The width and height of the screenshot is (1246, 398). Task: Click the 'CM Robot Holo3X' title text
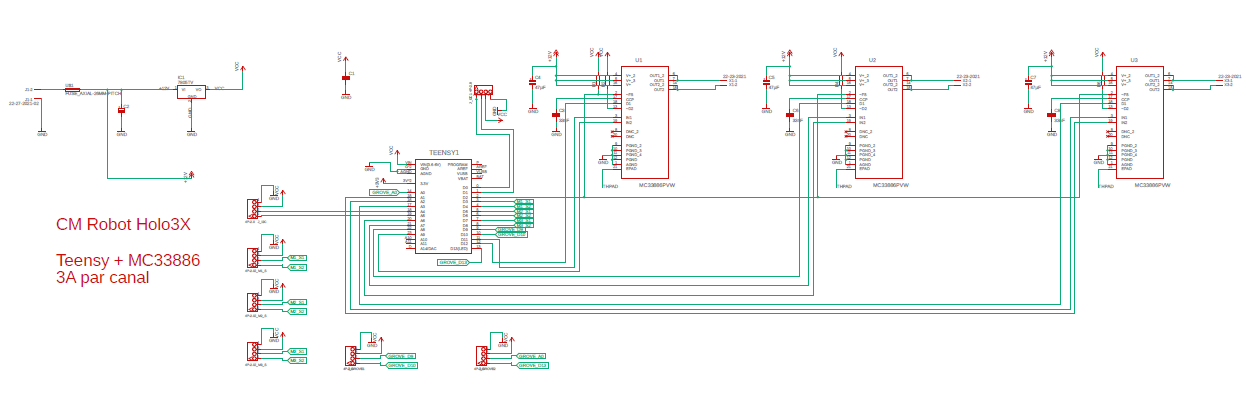(123, 224)
